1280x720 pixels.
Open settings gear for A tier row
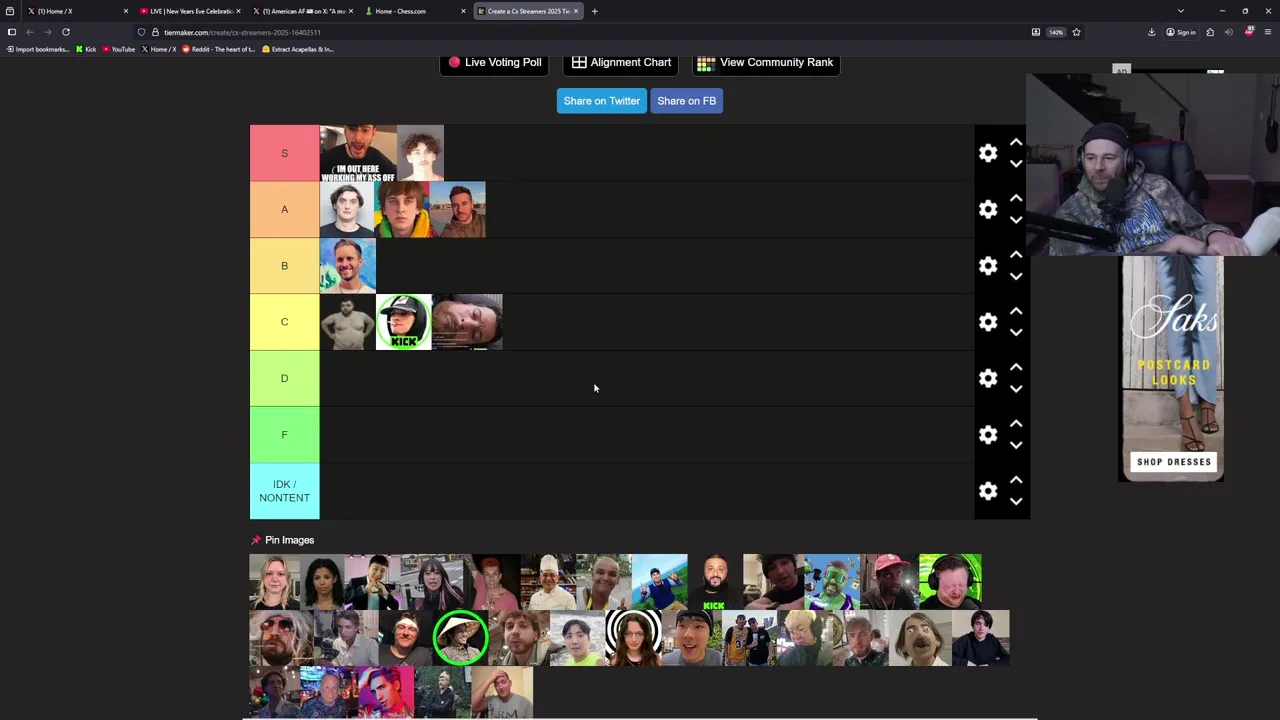tap(988, 209)
